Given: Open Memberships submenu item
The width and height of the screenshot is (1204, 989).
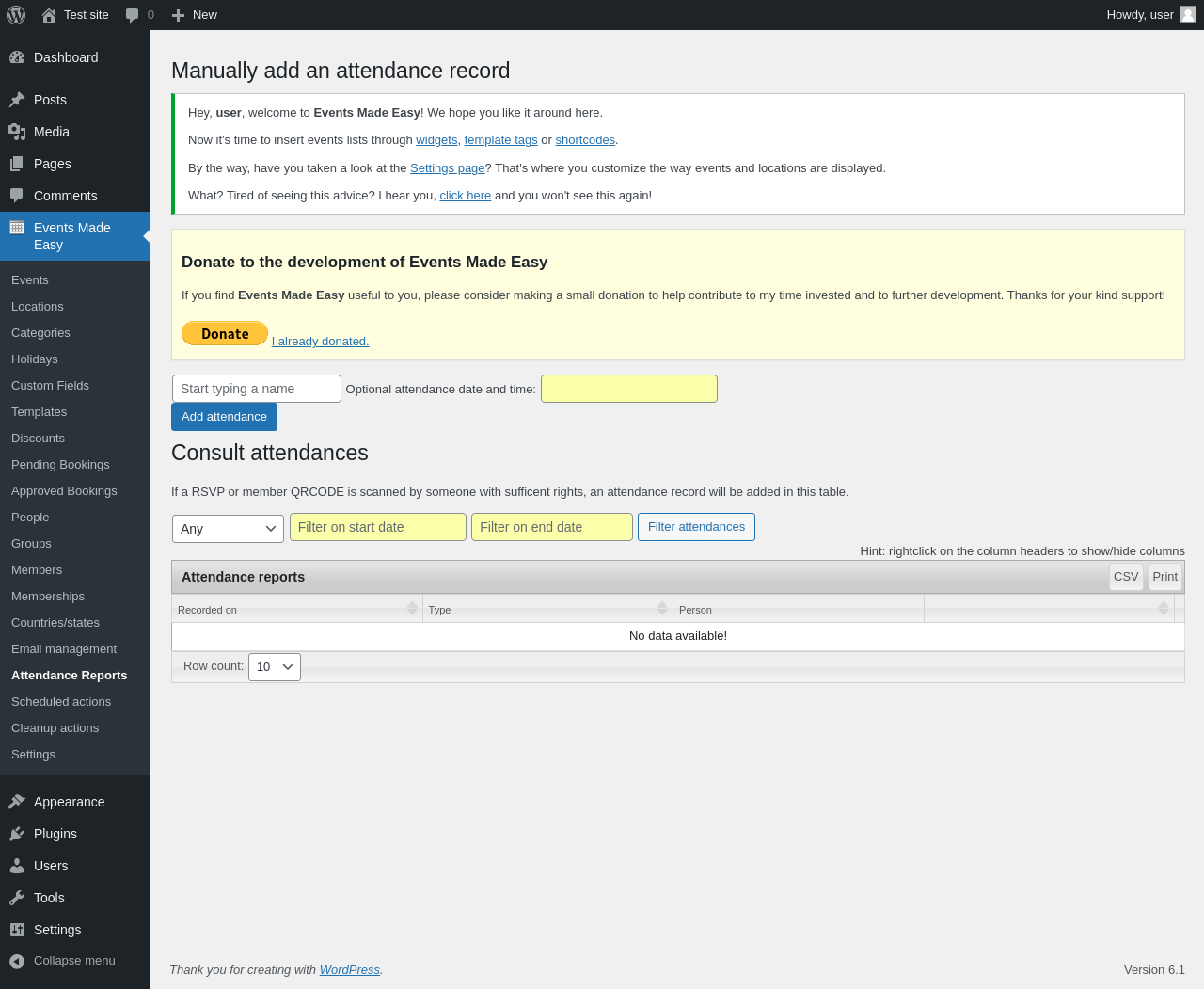Looking at the screenshot, I should coord(48,597).
